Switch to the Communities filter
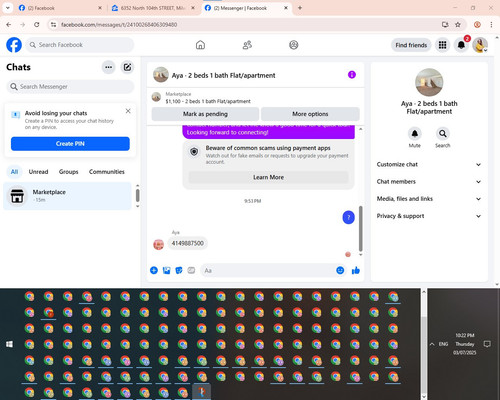500x400 pixels. point(107,172)
